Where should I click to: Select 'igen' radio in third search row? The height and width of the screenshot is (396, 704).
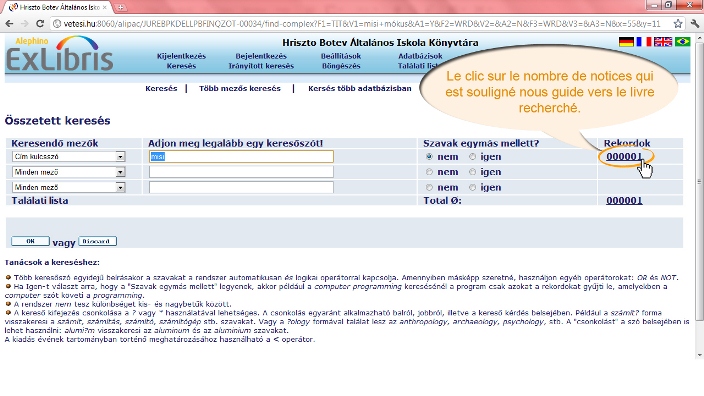(472, 187)
